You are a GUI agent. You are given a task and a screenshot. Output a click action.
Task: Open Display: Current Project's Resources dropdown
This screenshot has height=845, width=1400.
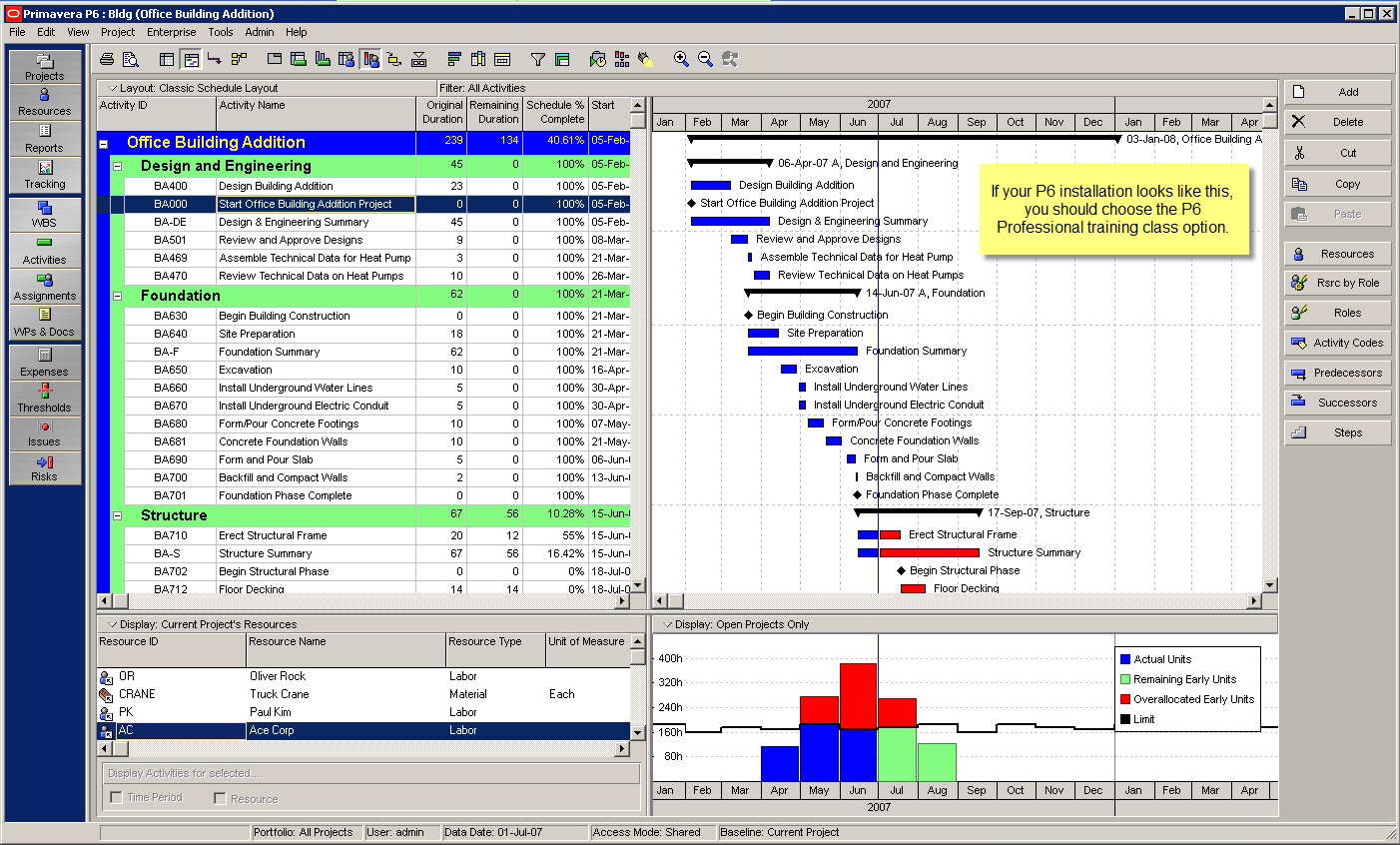coord(113,624)
